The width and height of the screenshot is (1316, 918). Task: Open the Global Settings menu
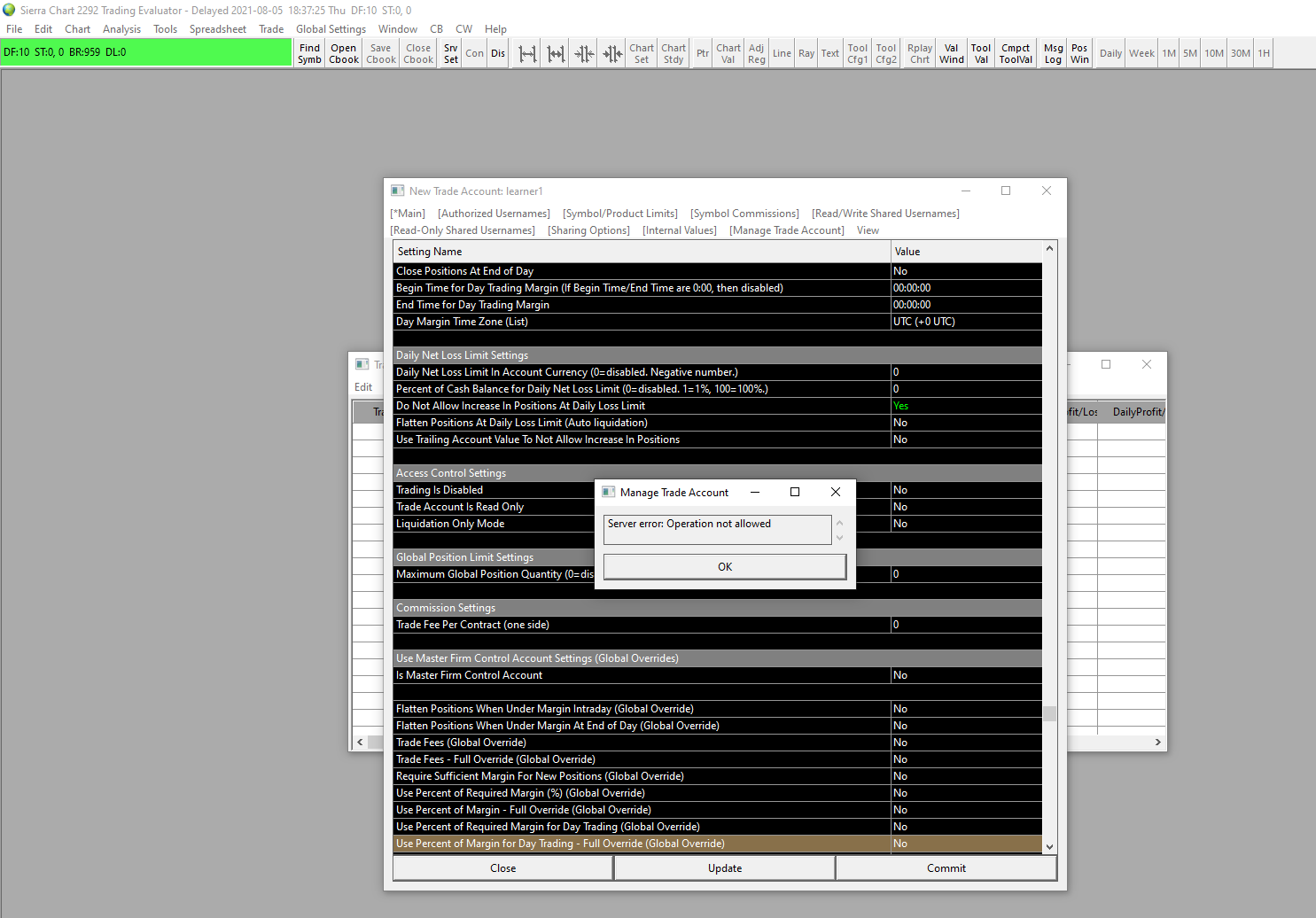[x=331, y=29]
